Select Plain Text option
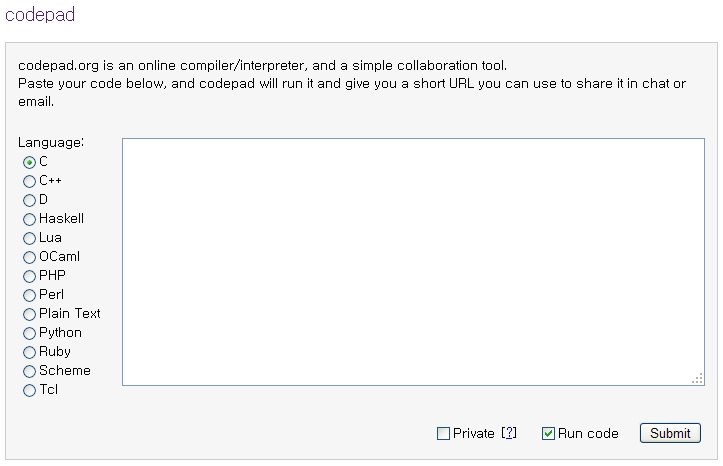 [x=29, y=314]
